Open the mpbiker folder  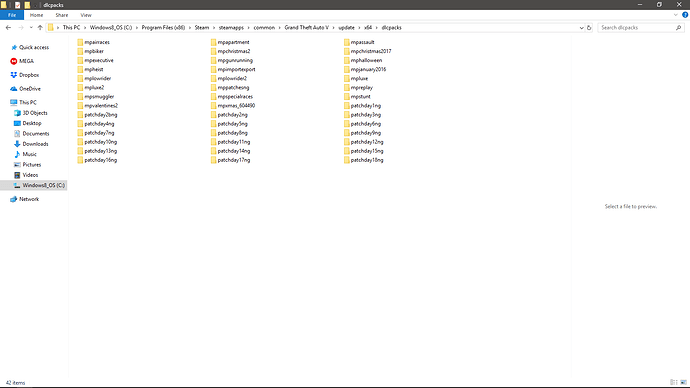pos(91,51)
